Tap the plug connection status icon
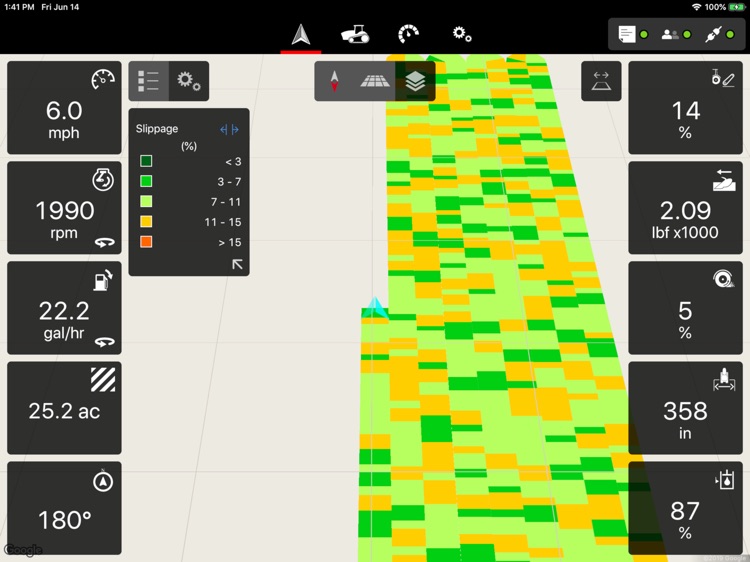The height and width of the screenshot is (562, 750). (x=713, y=34)
